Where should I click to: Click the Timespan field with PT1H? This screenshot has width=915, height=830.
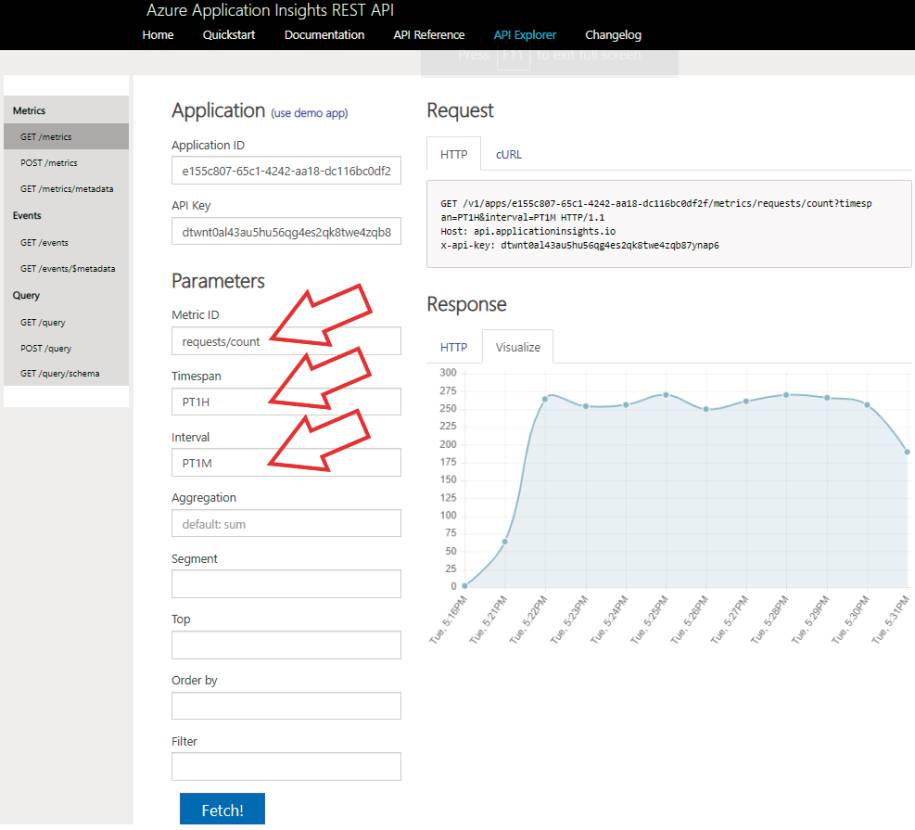[x=286, y=402]
